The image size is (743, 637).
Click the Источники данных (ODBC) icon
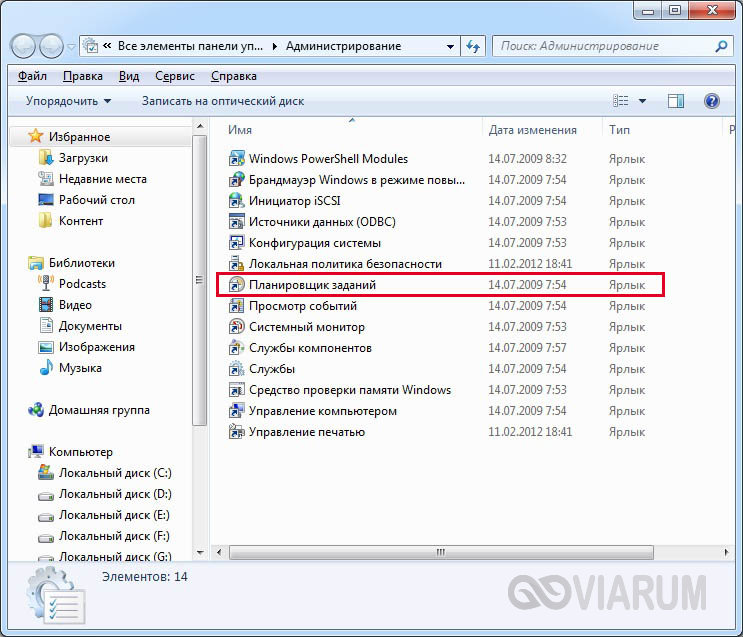(236, 221)
